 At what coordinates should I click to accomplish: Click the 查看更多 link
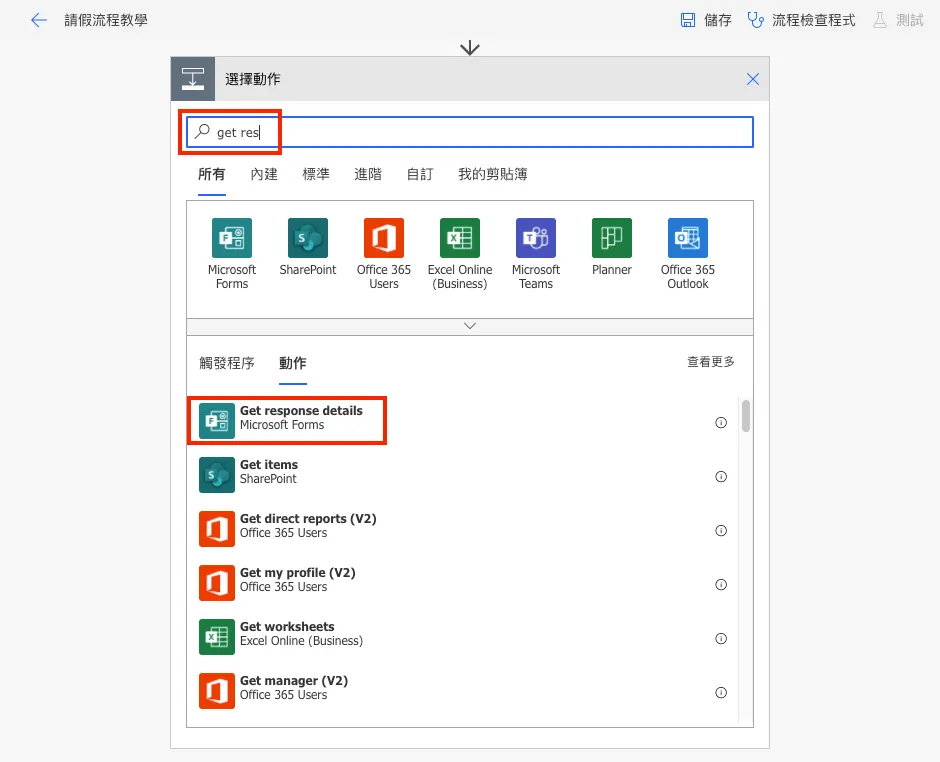(x=711, y=362)
